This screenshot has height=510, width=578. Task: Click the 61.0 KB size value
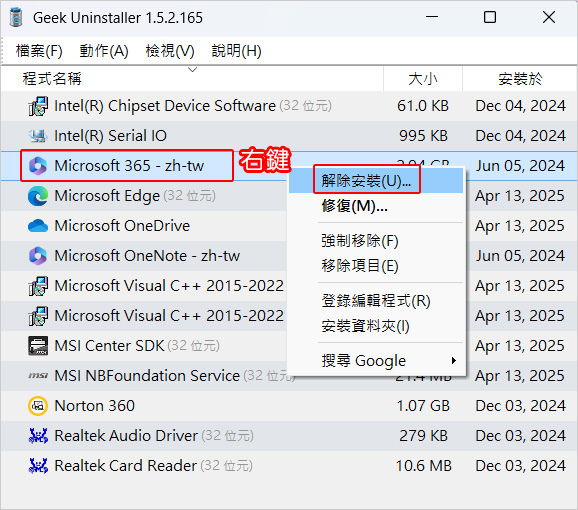tap(423, 106)
